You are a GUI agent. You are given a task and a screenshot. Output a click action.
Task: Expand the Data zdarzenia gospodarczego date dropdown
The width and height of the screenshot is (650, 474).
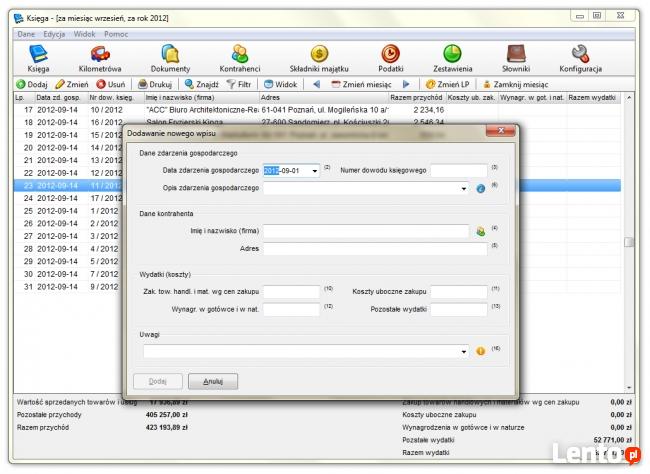(315, 171)
